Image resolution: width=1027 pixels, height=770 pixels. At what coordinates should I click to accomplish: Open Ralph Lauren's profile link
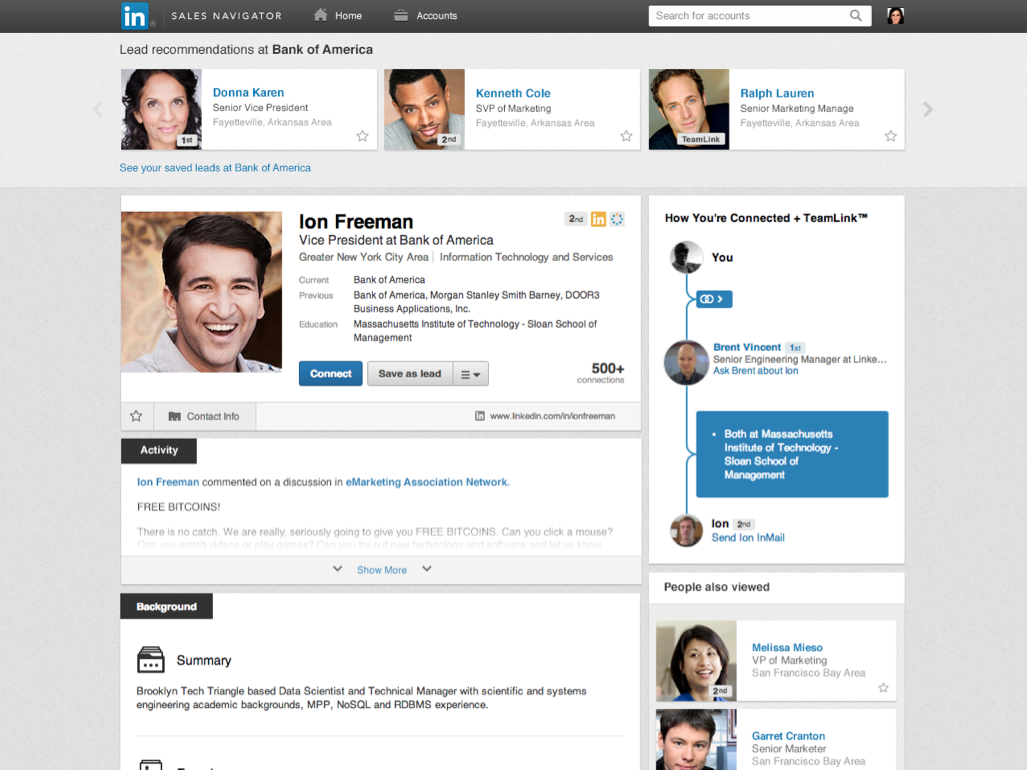(777, 93)
